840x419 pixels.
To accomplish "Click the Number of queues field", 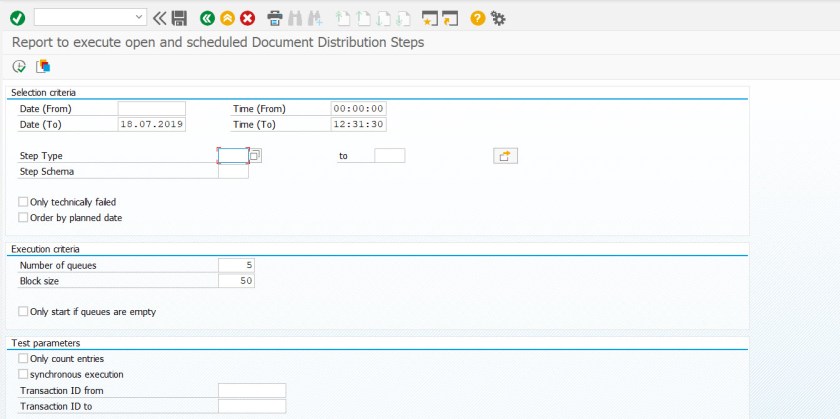I will 236,265.
